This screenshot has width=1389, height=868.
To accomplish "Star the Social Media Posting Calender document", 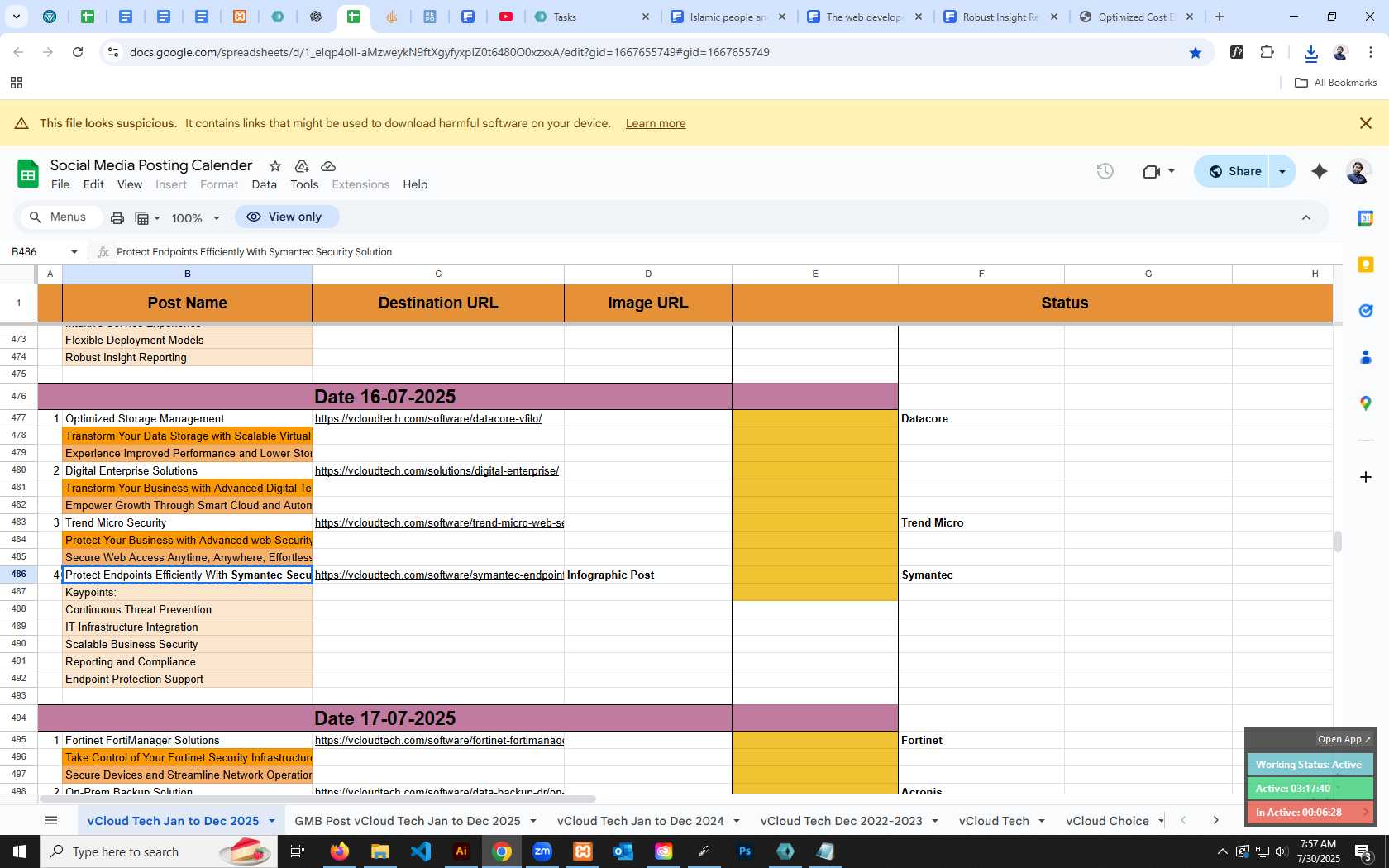I will [275, 166].
